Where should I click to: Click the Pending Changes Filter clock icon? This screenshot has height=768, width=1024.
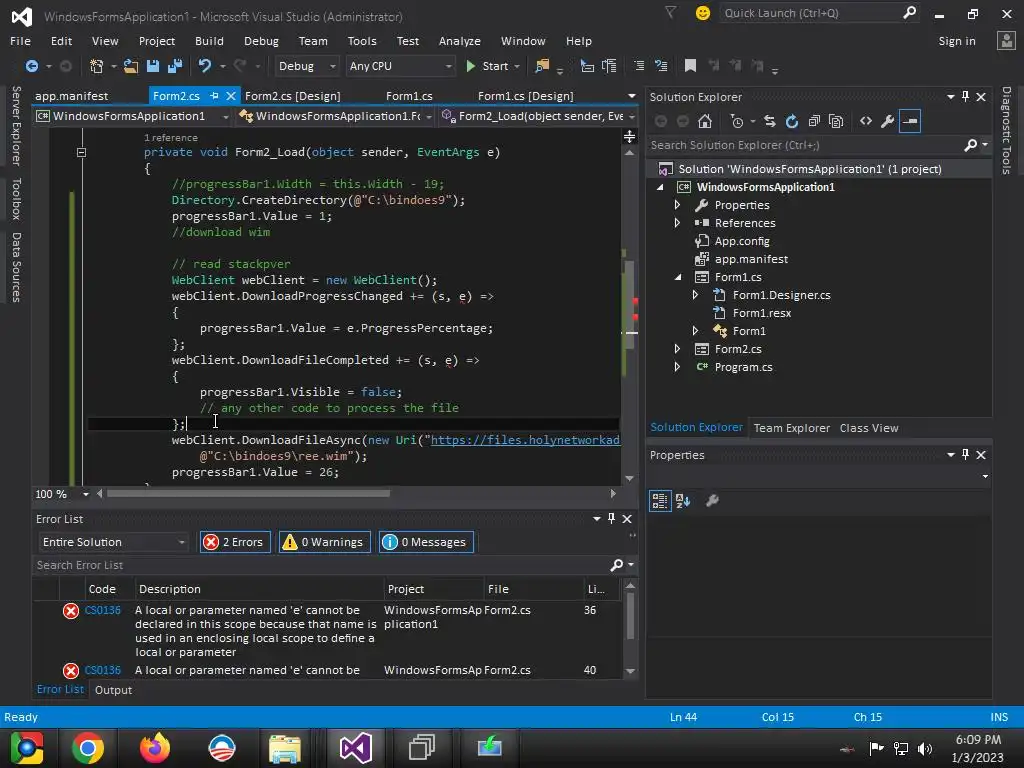(x=737, y=121)
